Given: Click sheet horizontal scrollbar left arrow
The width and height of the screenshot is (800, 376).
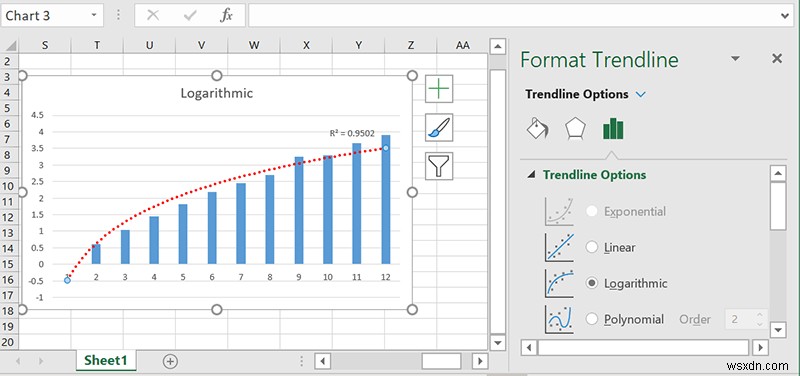Looking at the screenshot, I should click(321, 361).
